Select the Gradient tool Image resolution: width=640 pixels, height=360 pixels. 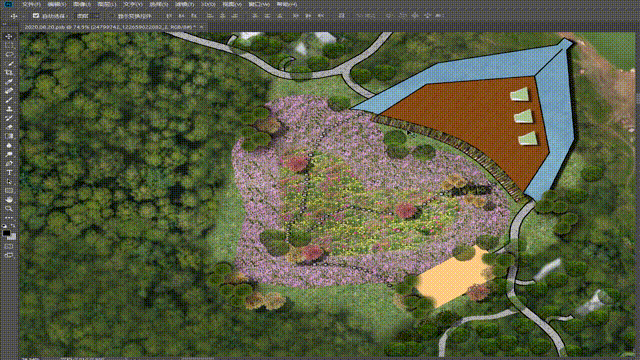coord(9,136)
